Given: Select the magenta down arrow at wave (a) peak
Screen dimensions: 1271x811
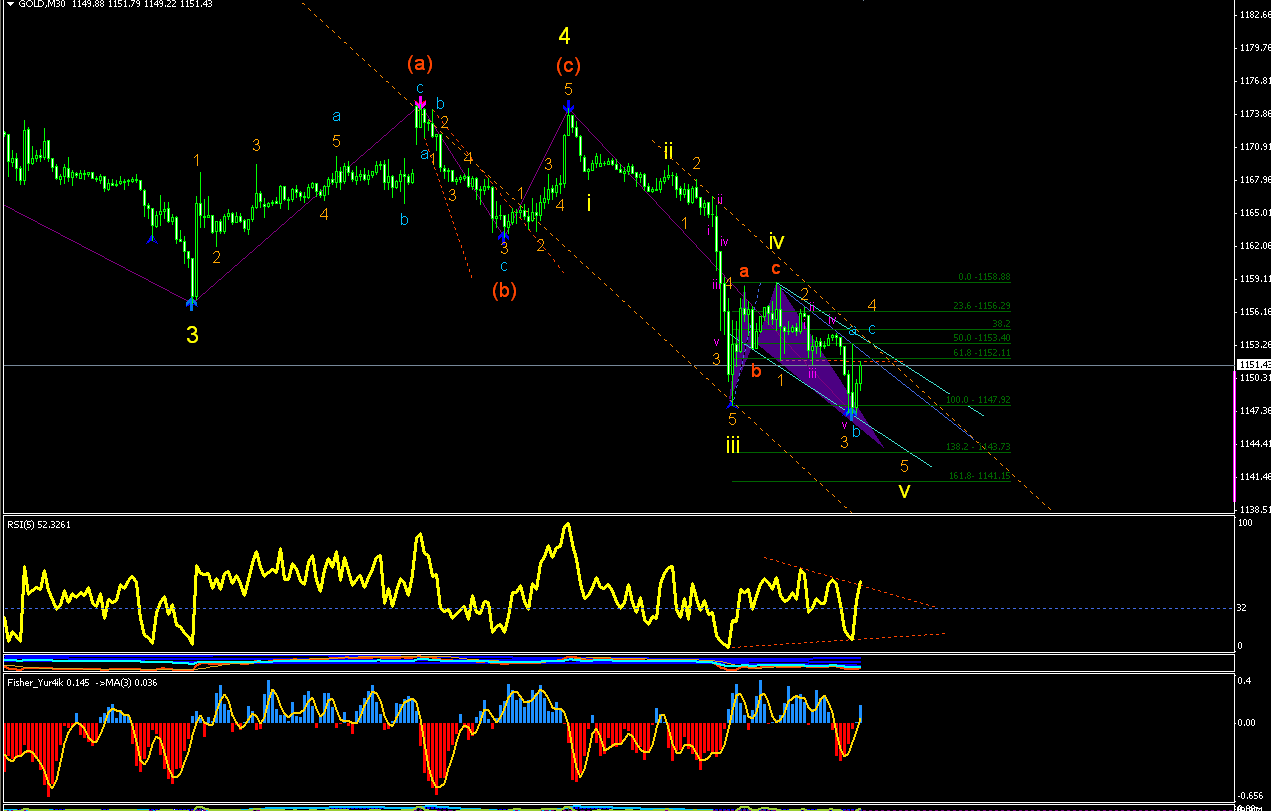Looking at the screenshot, I should [421, 101].
